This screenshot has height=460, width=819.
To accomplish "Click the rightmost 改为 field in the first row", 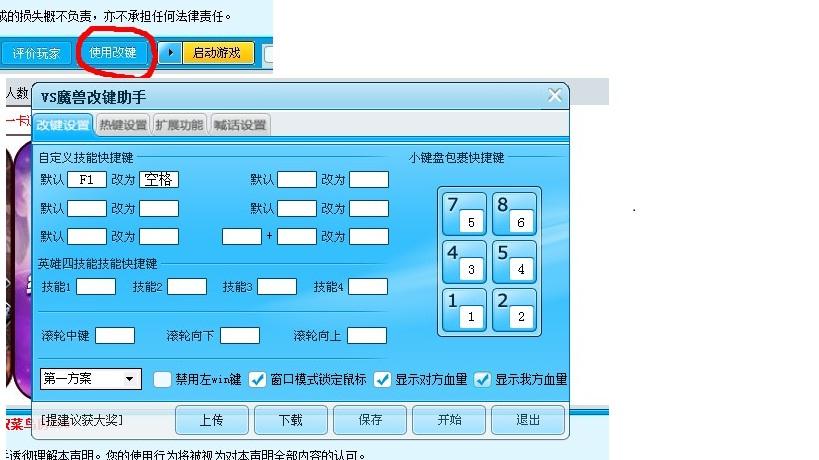I will click(x=369, y=180).
